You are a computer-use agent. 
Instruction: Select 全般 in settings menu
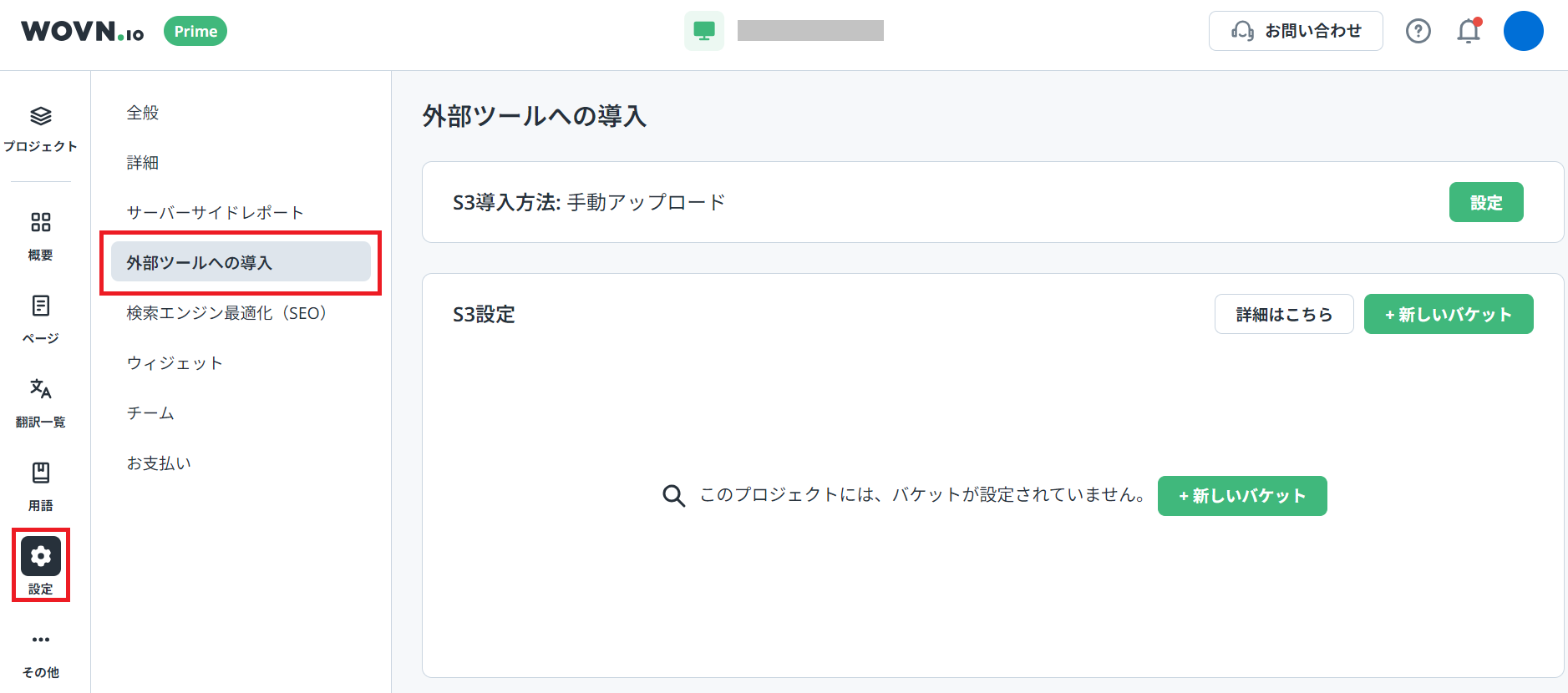[x=143, y=113]
